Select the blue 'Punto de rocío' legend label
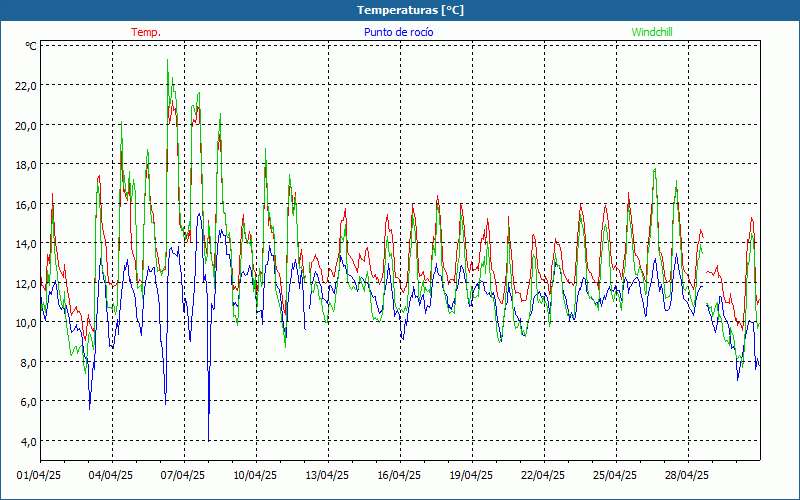The height and width of the screenshot is (500, 800). [398, 32]
